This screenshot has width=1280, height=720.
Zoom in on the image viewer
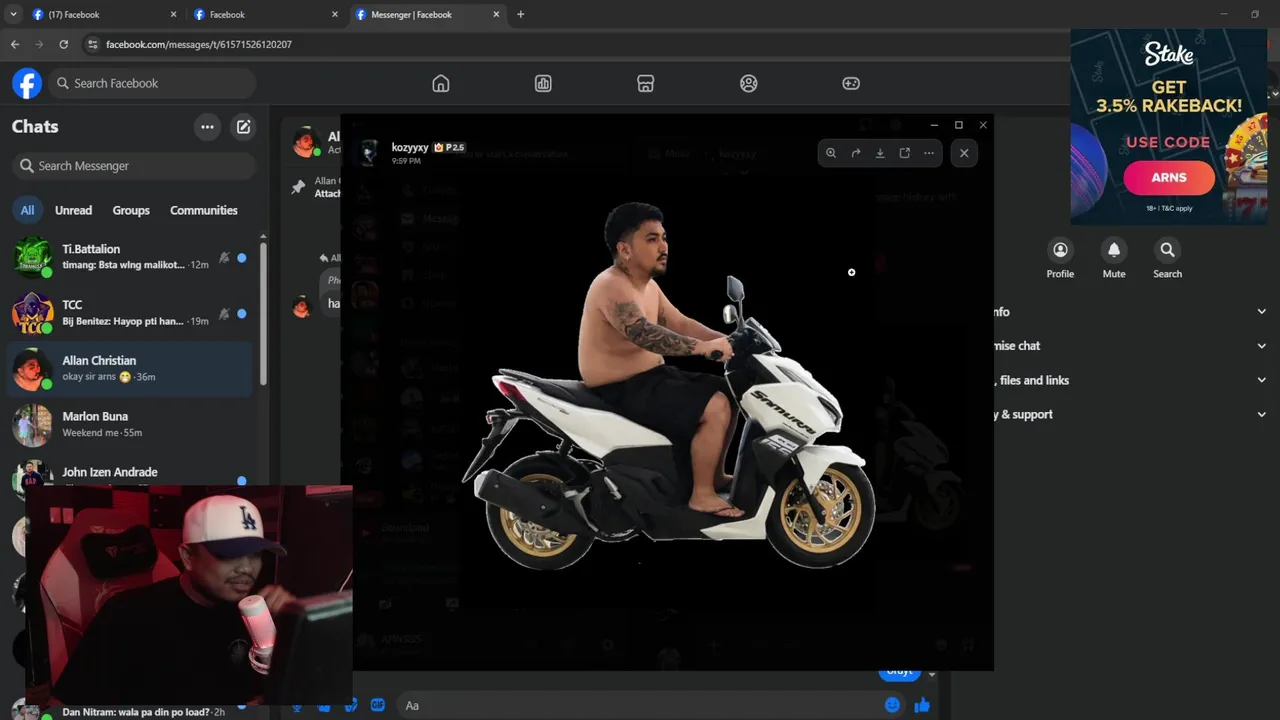[831, 153]
